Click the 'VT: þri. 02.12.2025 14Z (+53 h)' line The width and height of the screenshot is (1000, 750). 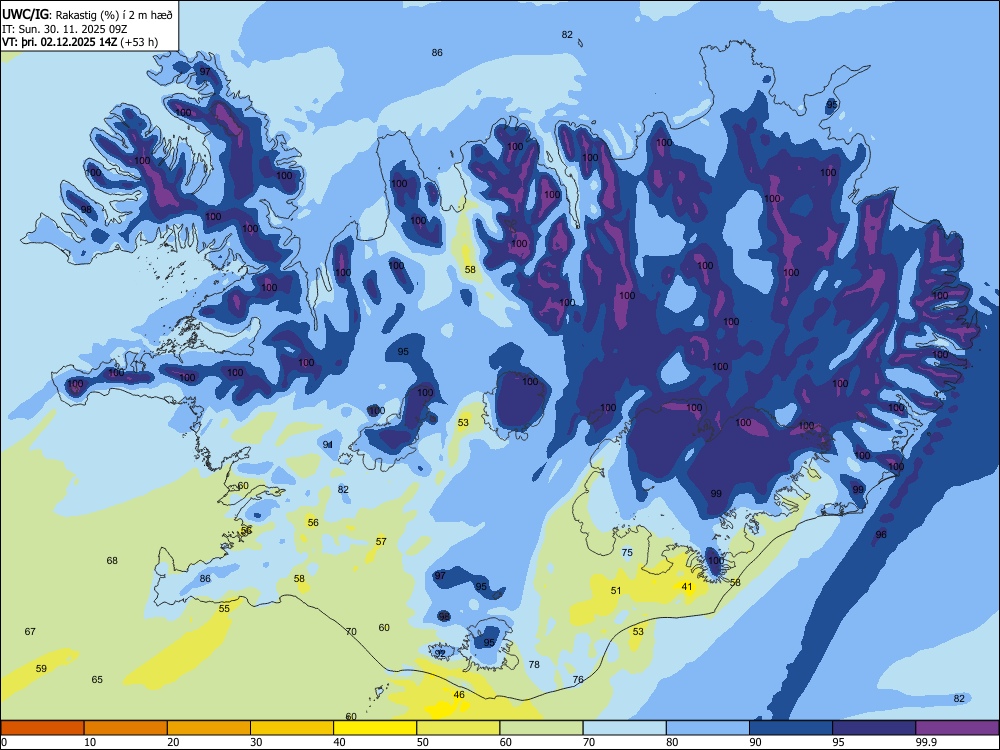click(x=80, y=42)
